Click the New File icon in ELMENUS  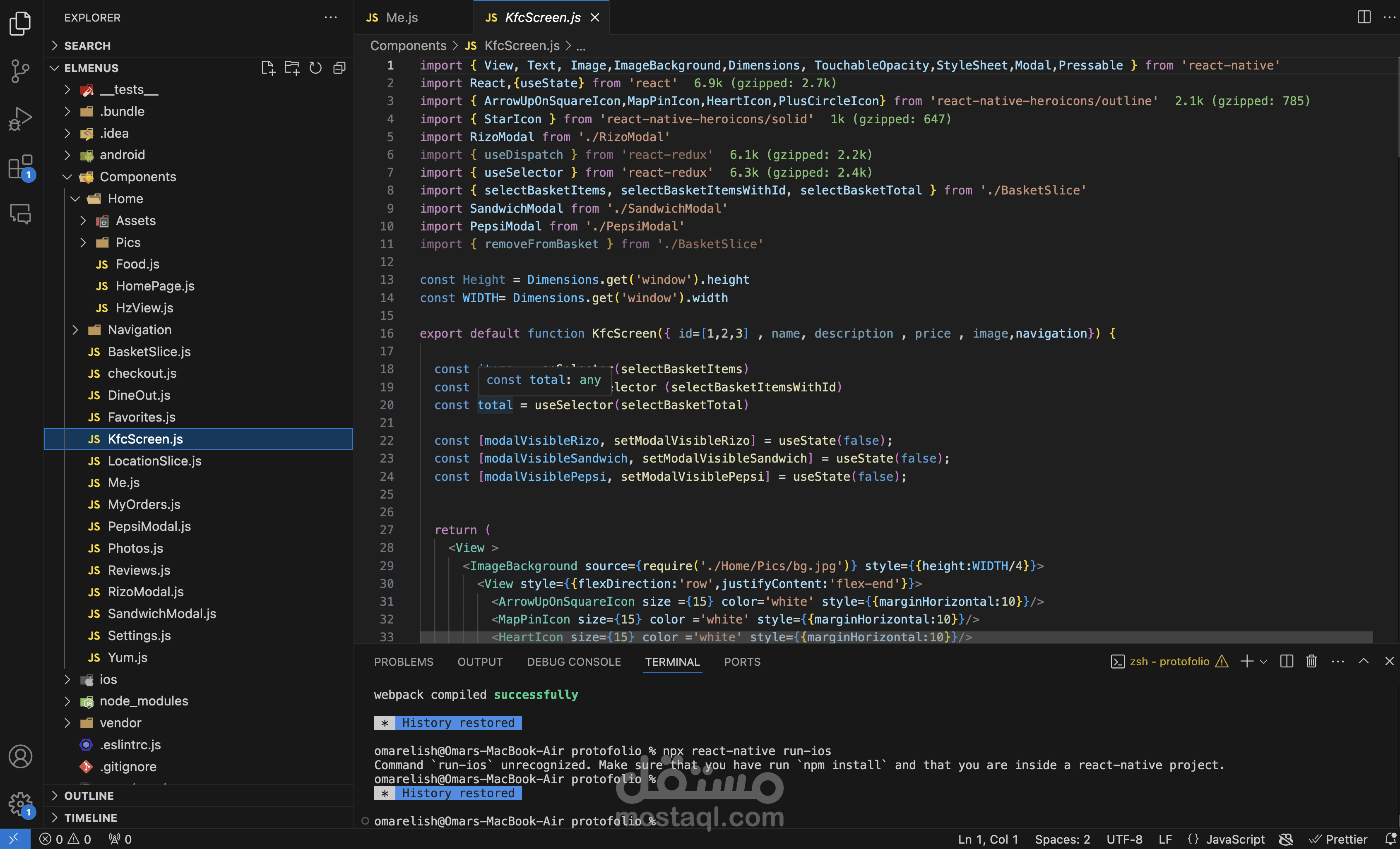pos(267,68)
